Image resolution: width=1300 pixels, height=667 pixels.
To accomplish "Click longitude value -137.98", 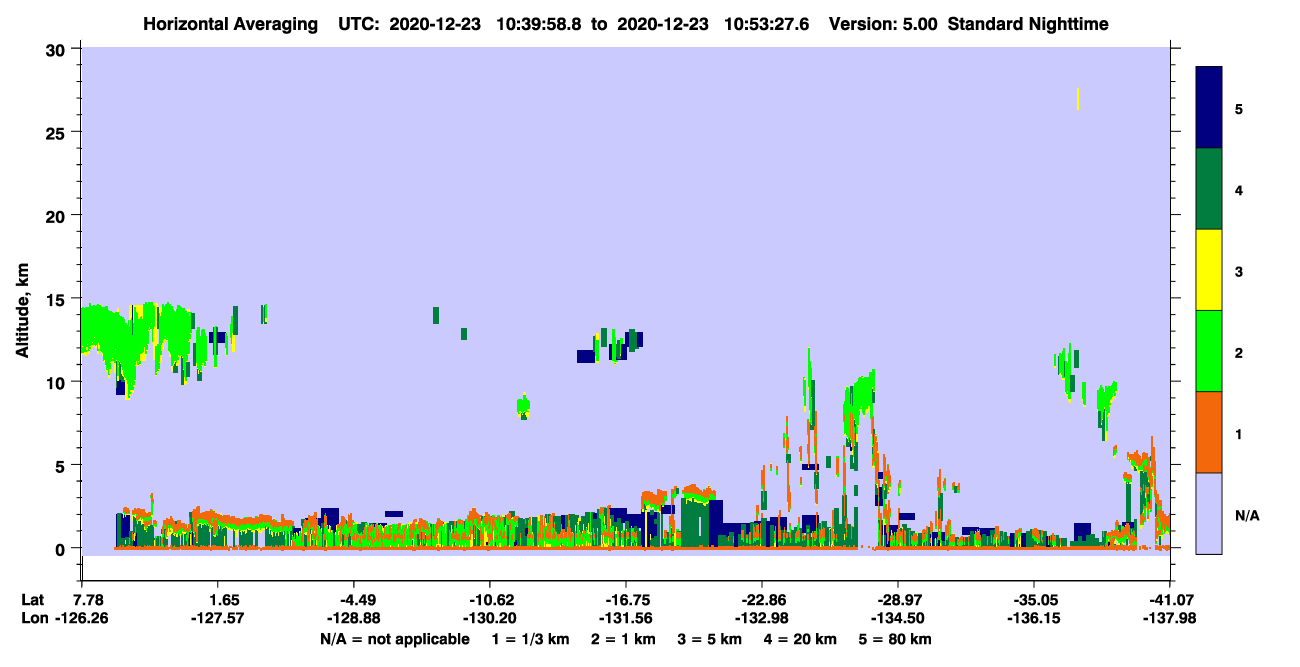I will [1169, 618].
